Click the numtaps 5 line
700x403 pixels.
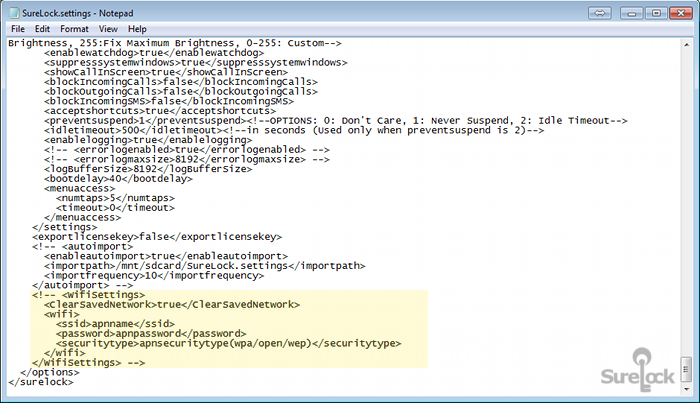115,198
